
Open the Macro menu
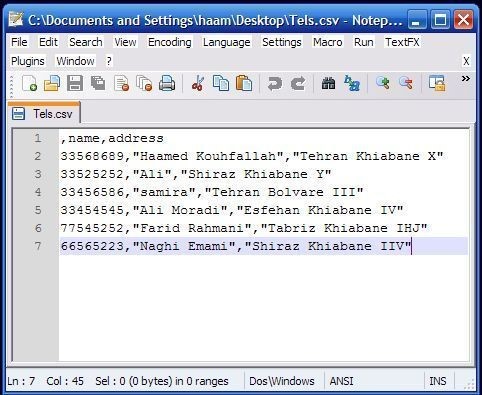[328, 42]
